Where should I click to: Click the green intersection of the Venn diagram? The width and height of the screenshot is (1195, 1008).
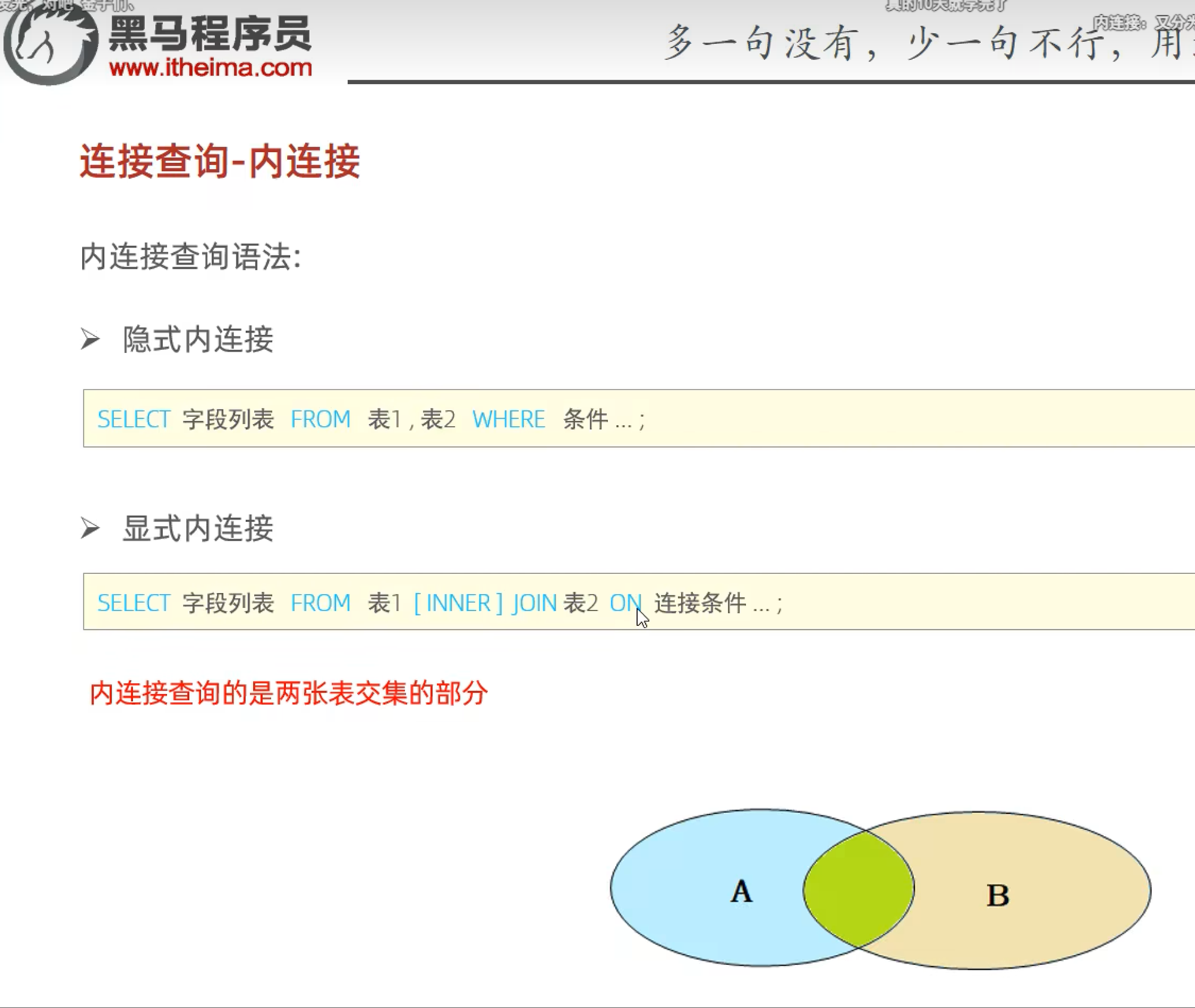[x=858, y=889]
